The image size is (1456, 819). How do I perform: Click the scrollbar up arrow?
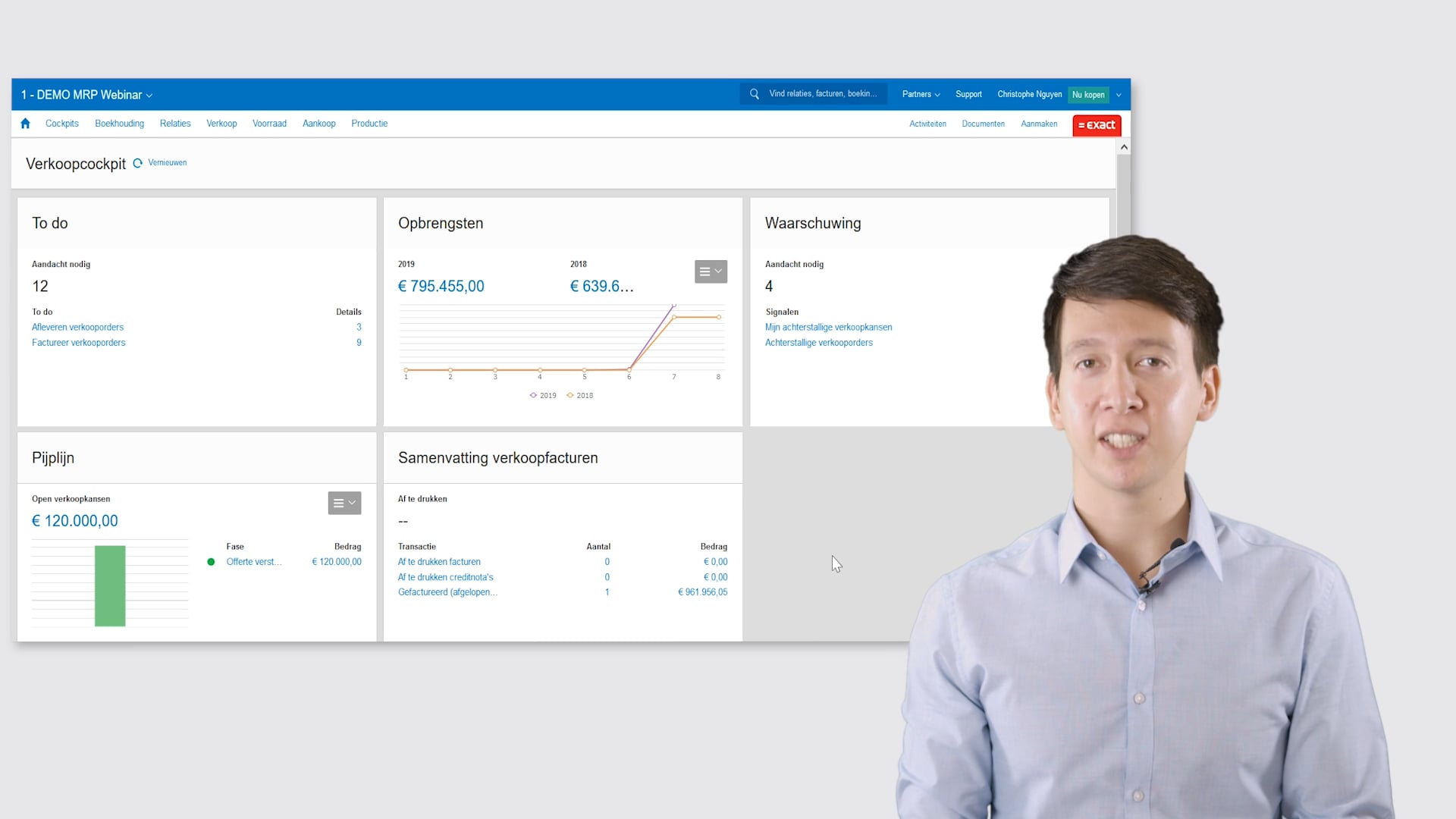coord(1124,147)
